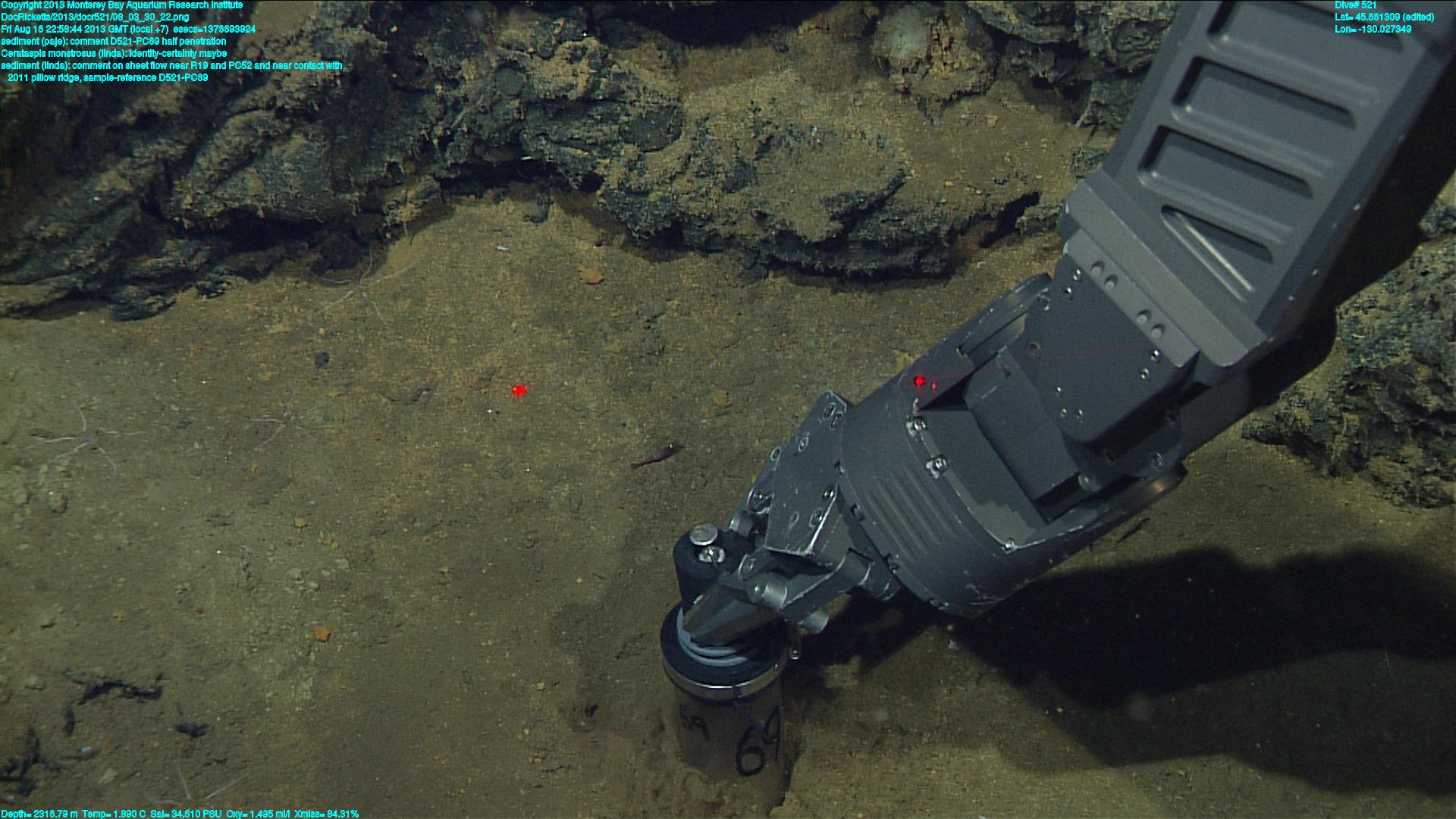Click the Temp= 1.890 C readout

[113, 814]
